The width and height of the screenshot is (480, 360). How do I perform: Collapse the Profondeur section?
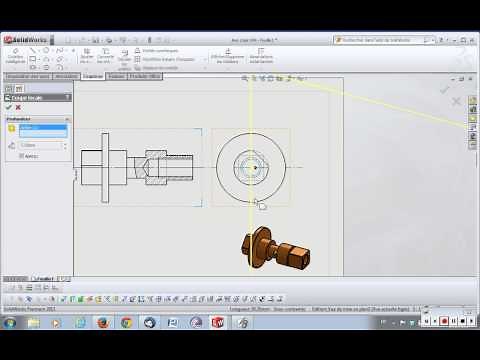pyautogui.click(x=67, y=119)
